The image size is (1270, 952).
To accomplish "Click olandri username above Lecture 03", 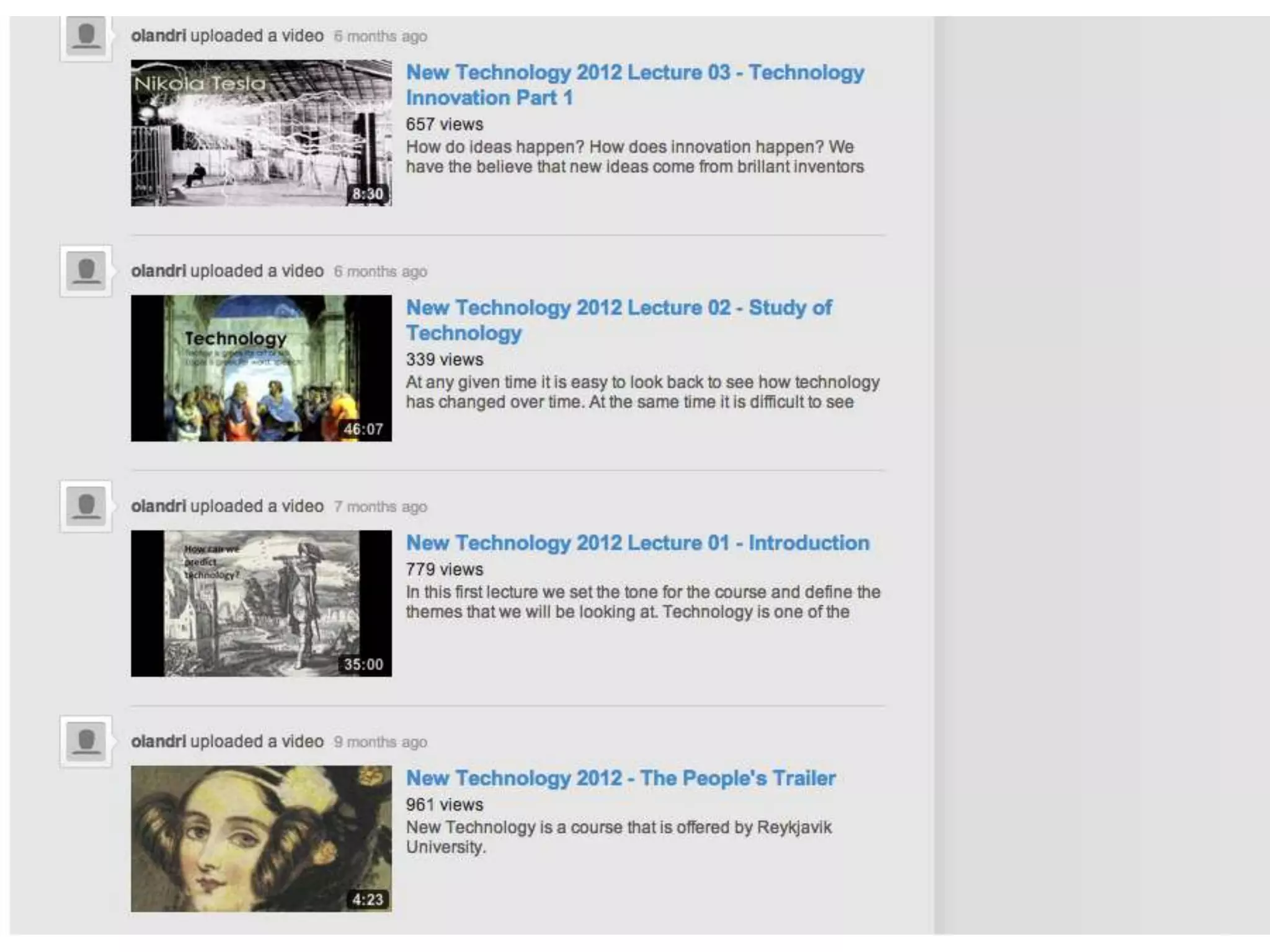I will point(158,36).
